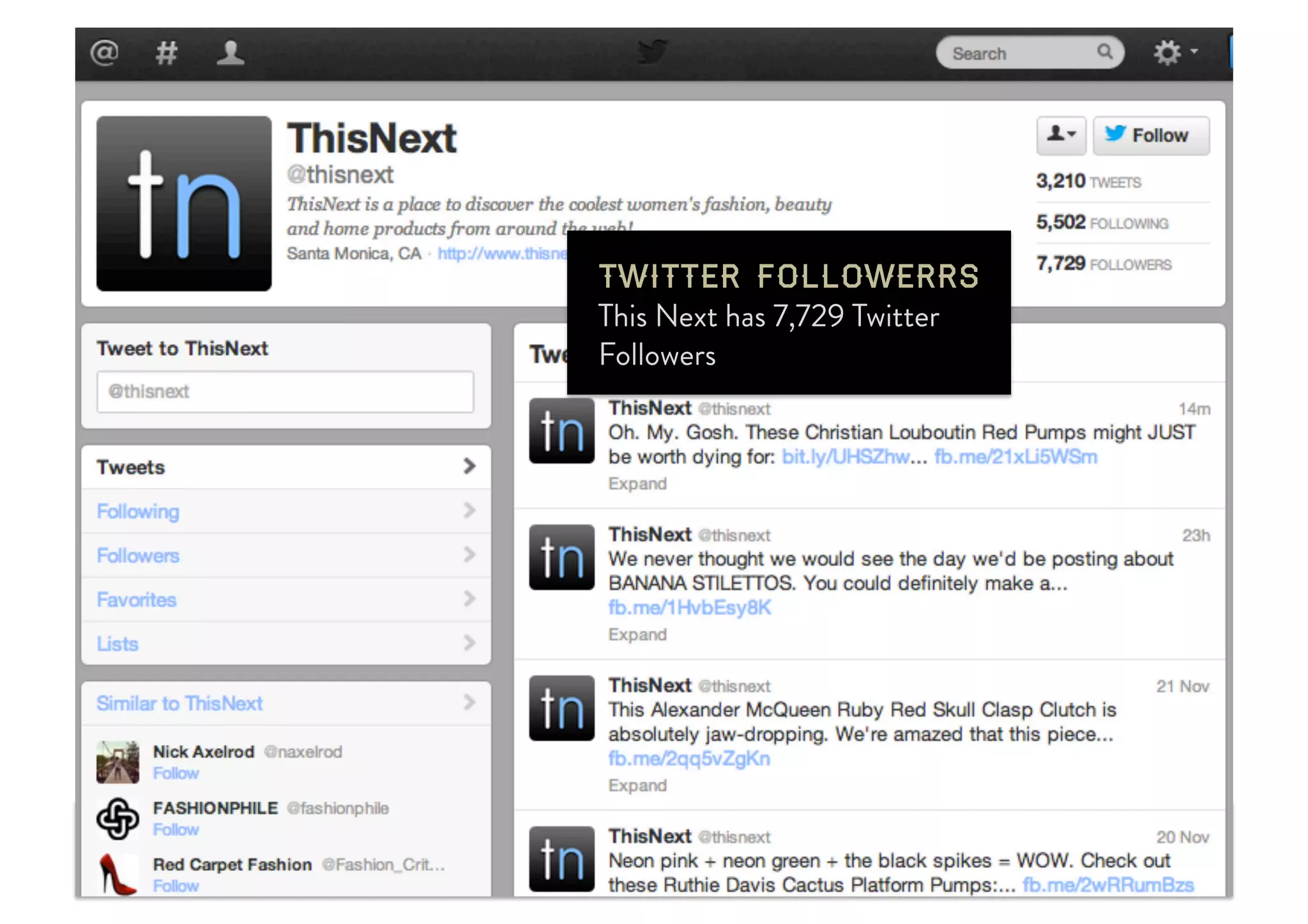Click inside the Tweet to ThisNext field
The width and height of the screenshot is (1308, 924).
coord(285,391)
